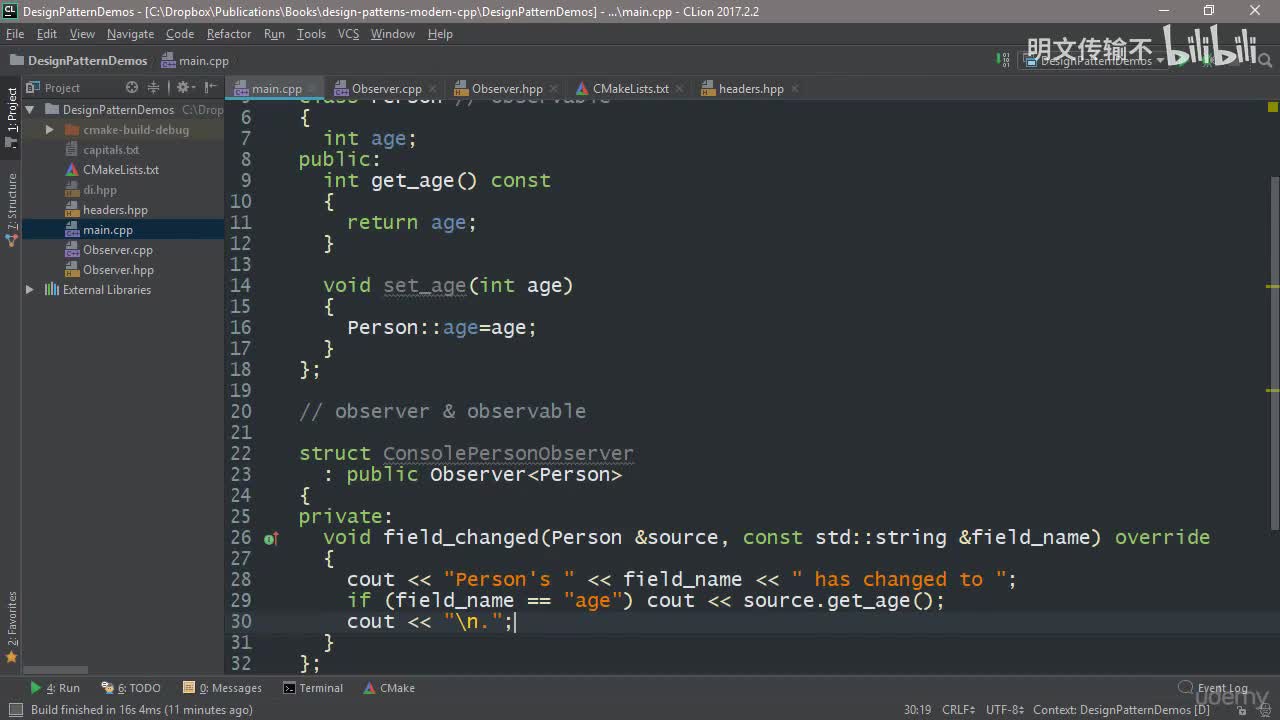Viewport: 1280px width, 720px height.
Task: Open the Help menu
Action: coord(440,34)
